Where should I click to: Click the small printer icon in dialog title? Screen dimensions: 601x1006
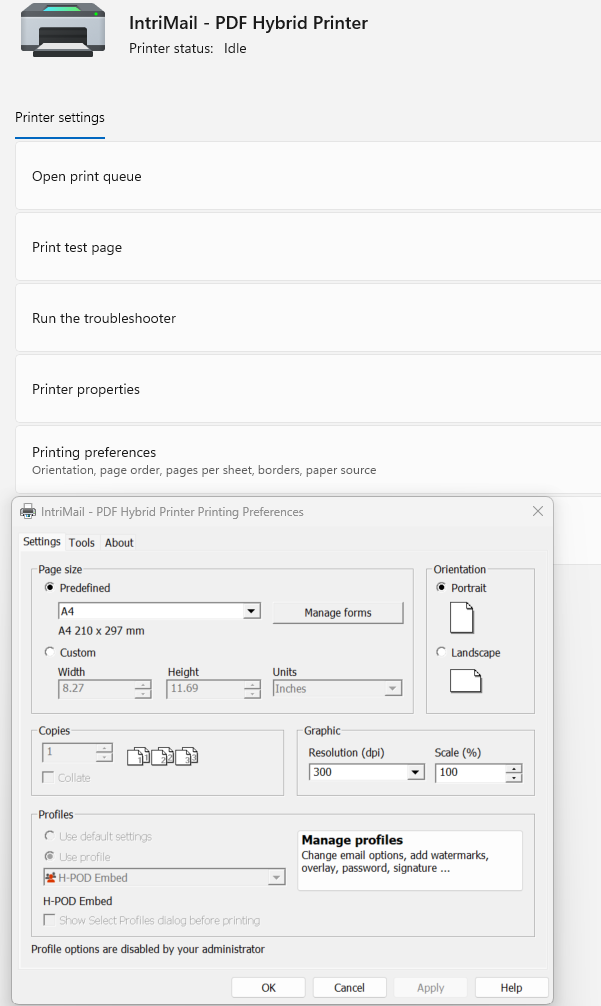[x=28, y=511]
